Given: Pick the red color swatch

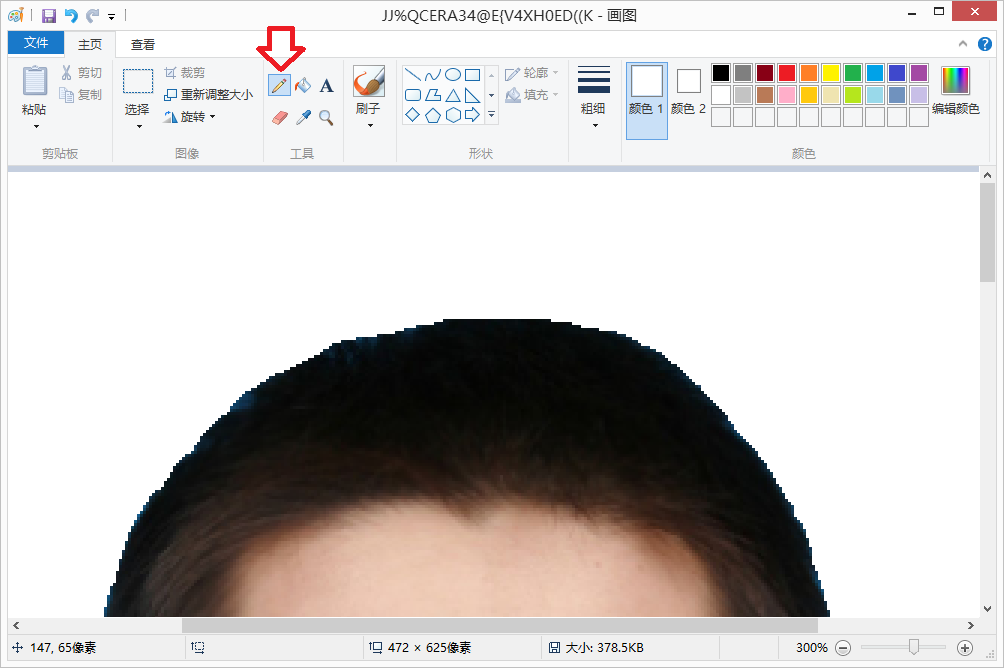Looking at the screenshot, I should (787, 72).
